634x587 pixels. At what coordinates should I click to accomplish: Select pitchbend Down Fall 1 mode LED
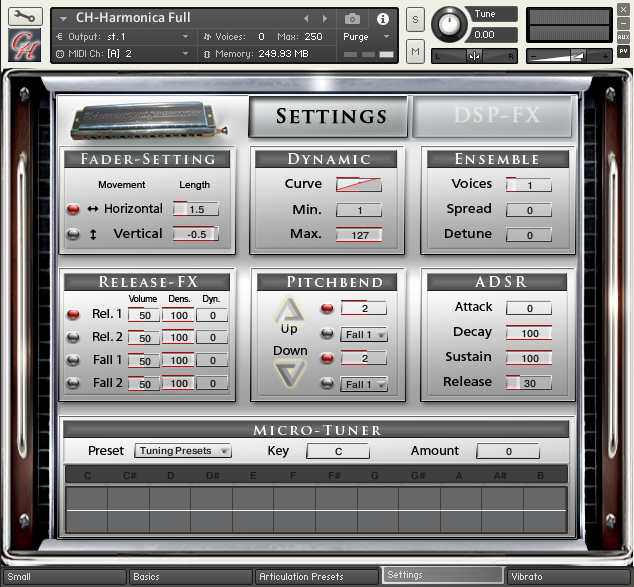tap(327, 383)
